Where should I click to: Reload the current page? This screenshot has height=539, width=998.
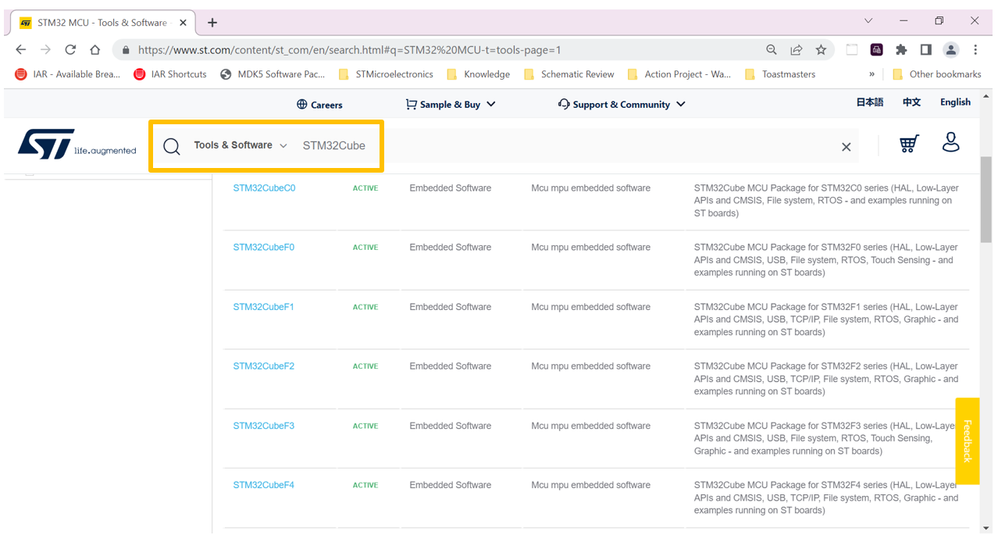point(70,50)
